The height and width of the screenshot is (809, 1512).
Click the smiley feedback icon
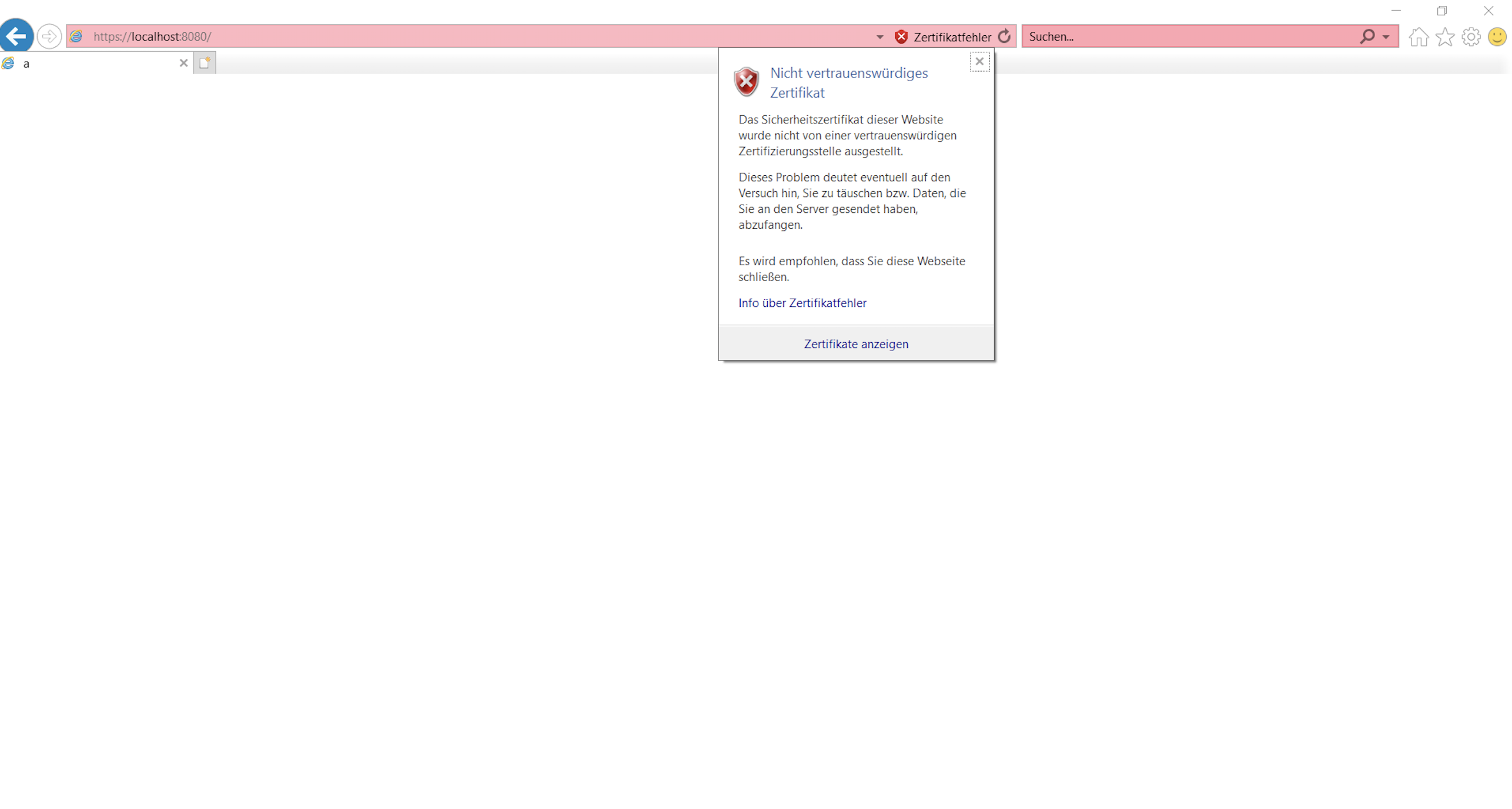click(1496, 37)
